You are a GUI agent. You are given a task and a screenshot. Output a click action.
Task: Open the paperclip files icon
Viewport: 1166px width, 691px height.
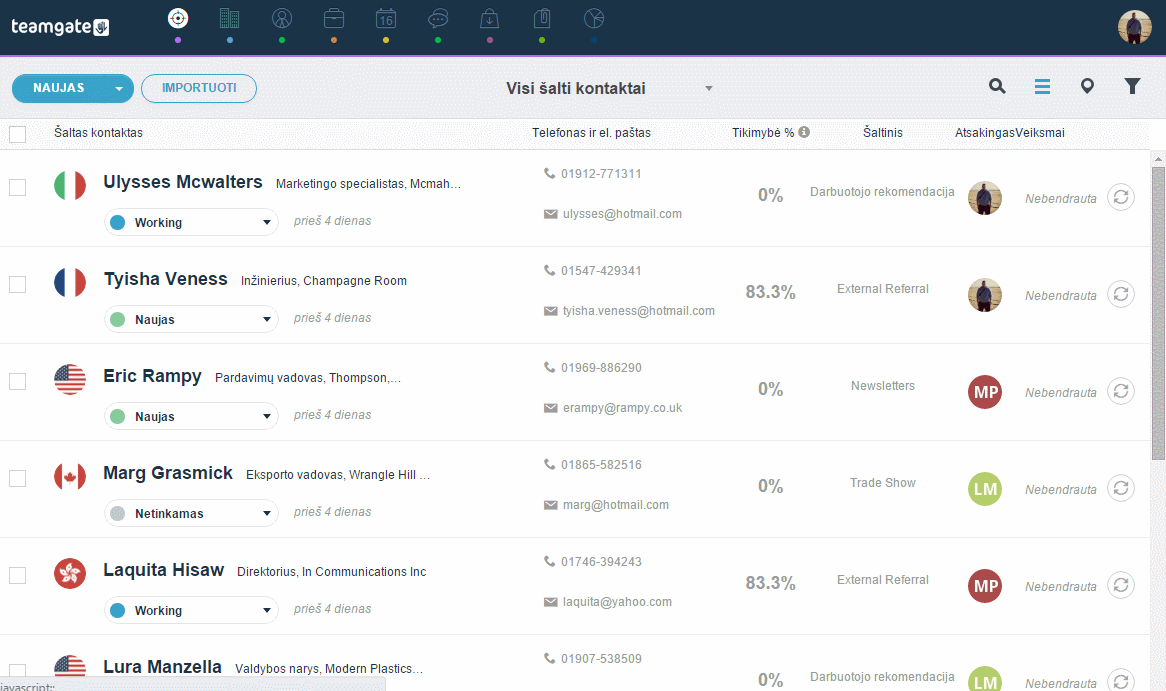click(x=542, y=19)
